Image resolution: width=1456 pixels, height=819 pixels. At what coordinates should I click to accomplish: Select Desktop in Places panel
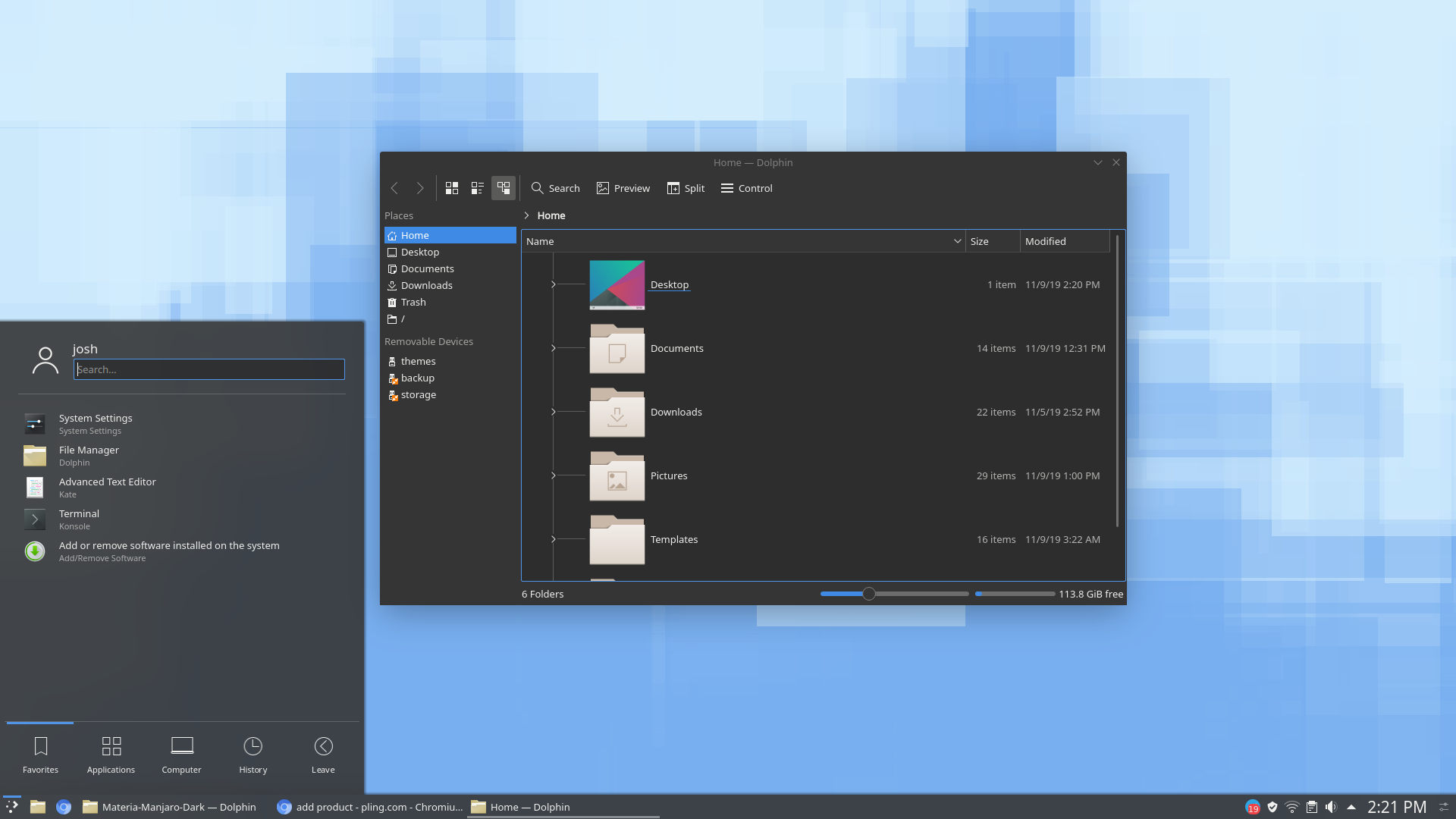pos(450,252)
